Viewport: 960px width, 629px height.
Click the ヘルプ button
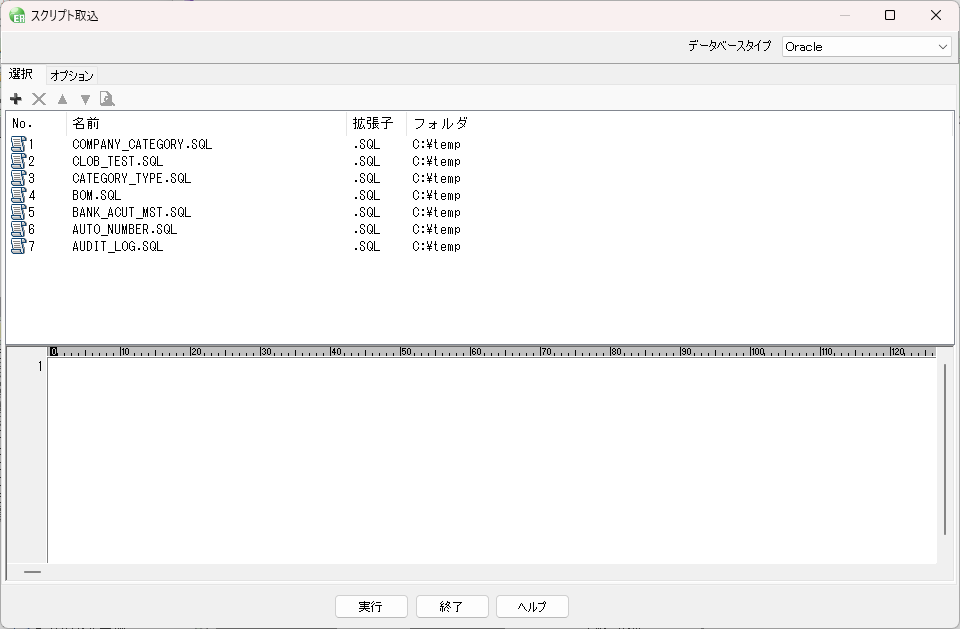point(532,606)
